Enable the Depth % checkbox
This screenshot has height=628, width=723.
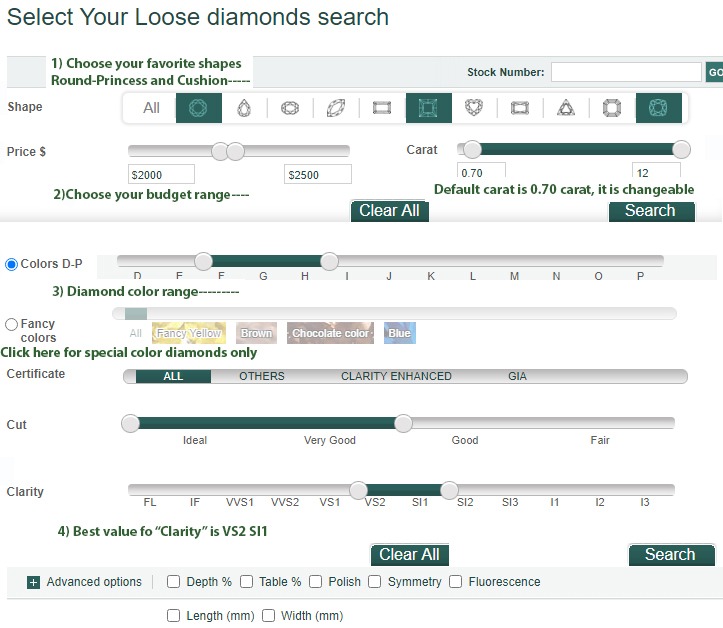(173, 581)
